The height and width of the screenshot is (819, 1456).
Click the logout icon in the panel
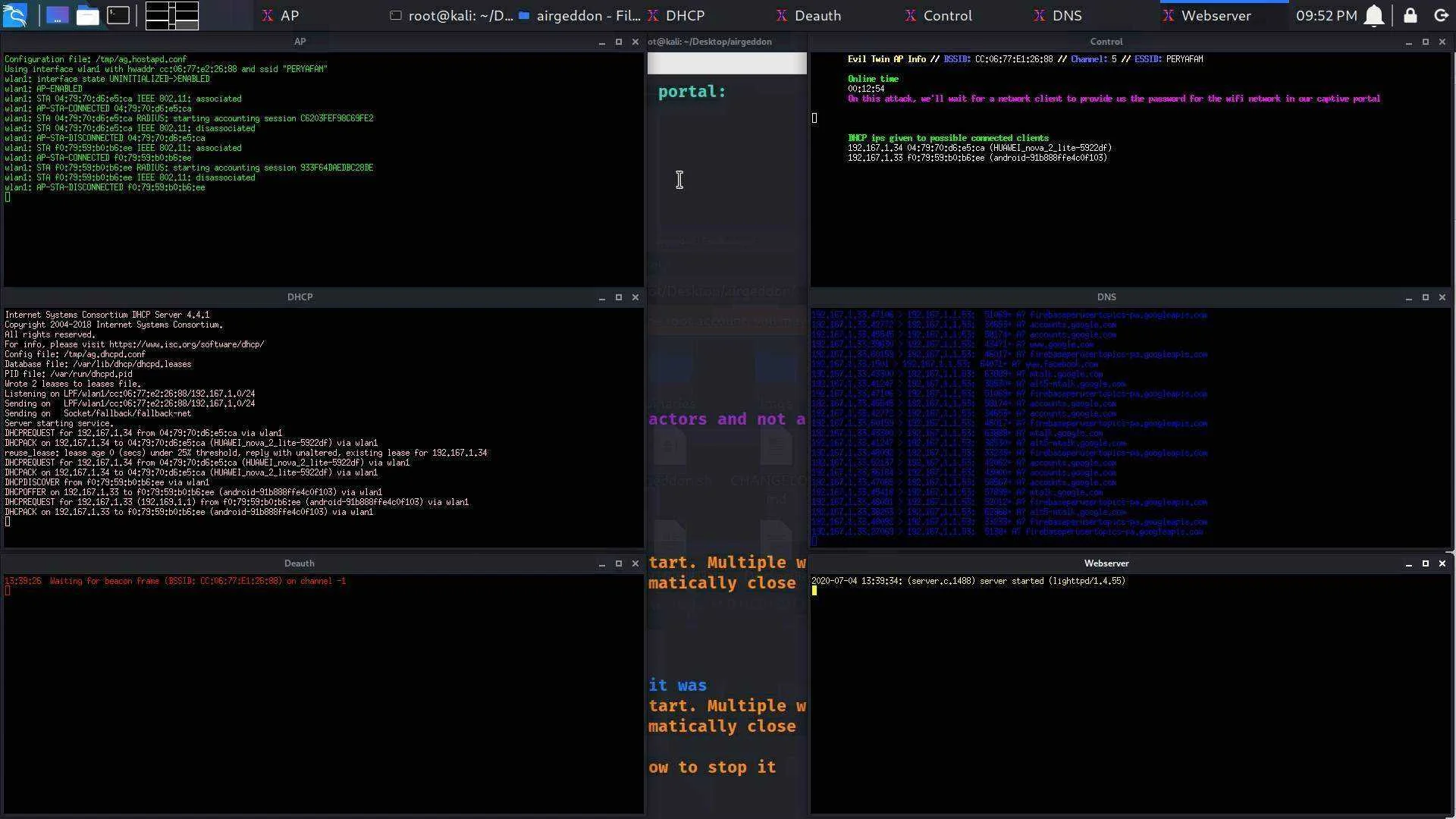pyautogui.click(x=1441, y=15)
